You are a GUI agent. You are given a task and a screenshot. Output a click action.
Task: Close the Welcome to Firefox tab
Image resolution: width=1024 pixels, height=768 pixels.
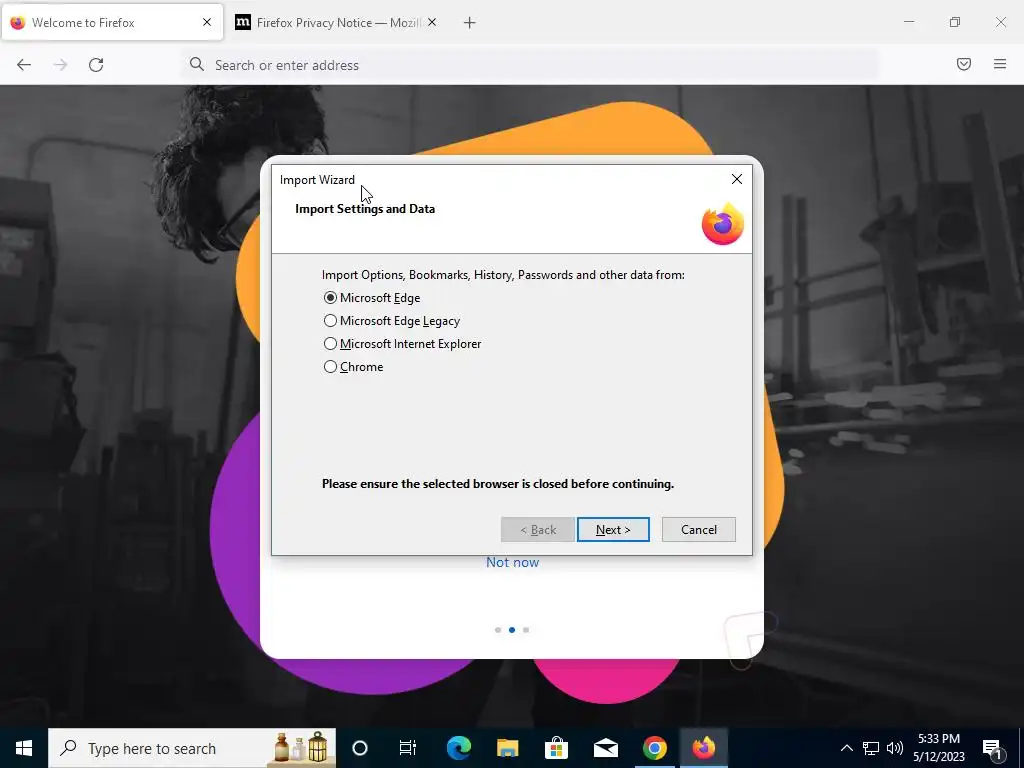pos(207,22)
